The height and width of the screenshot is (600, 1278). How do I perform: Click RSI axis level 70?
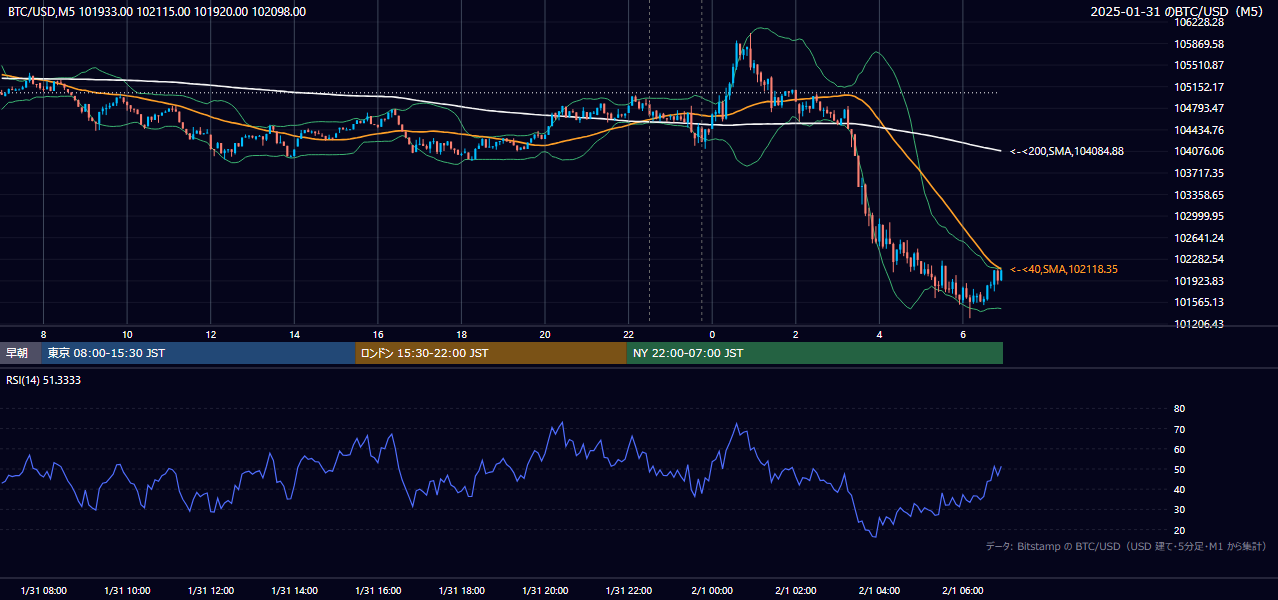[1179, 429]
